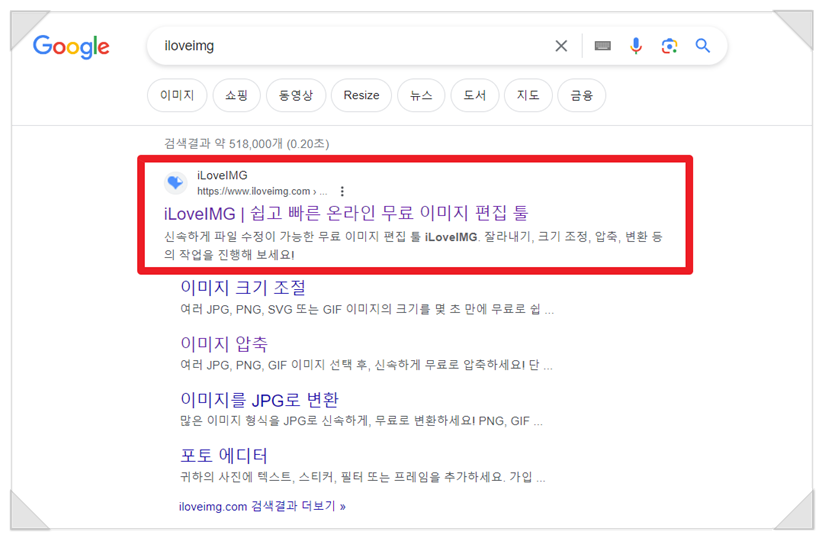Clear the search box with X icon
Image resolution: width=824 pixels, height=540 pixels.
pos(561,46)
